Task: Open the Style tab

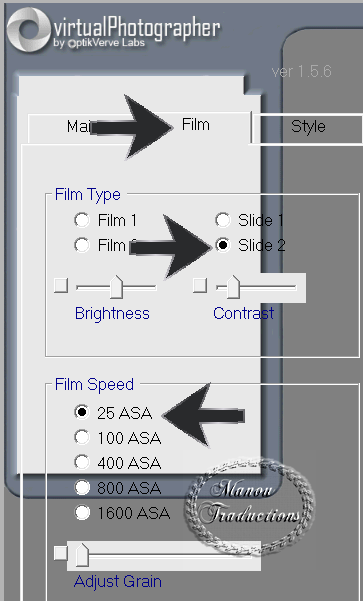Action: coord(308,126)
